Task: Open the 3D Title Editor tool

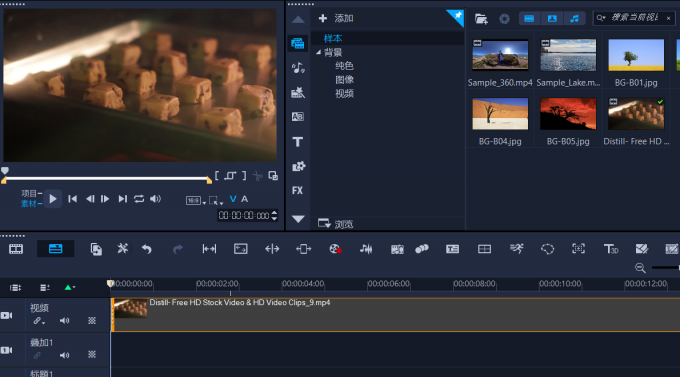Action: 611,249
